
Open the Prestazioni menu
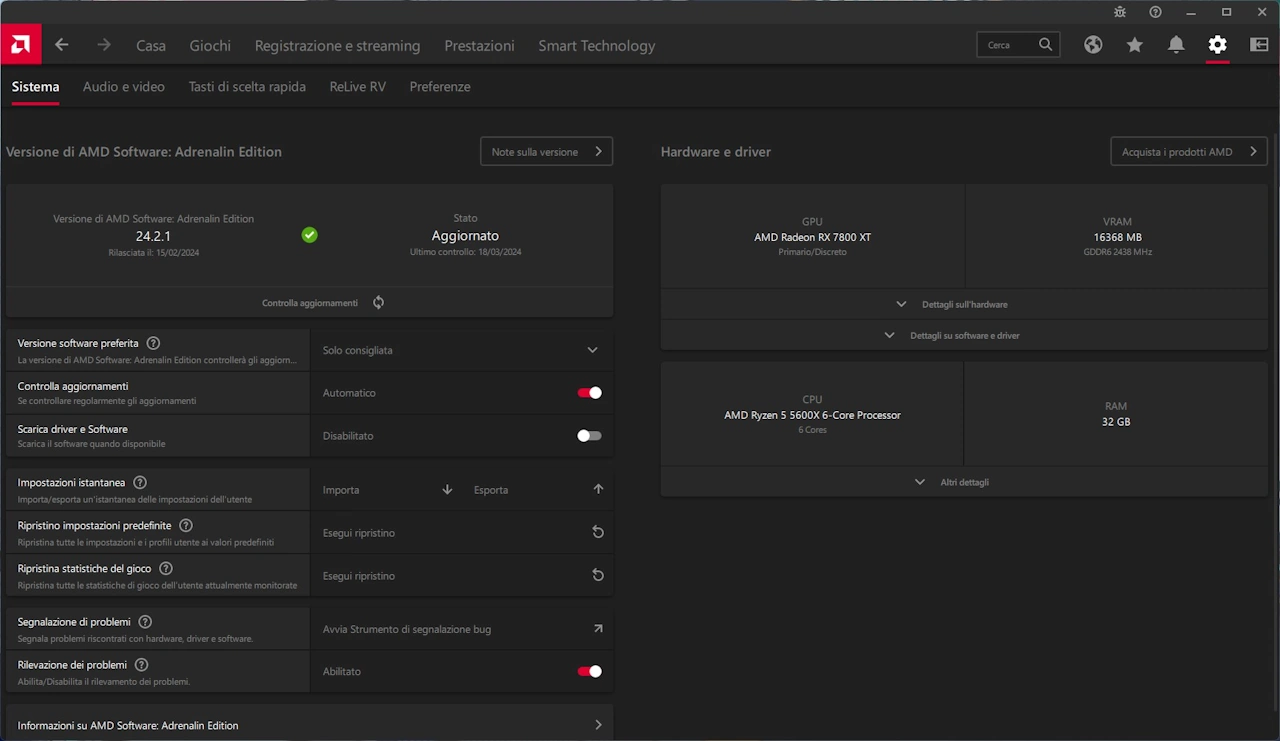(x=479, y=45)
